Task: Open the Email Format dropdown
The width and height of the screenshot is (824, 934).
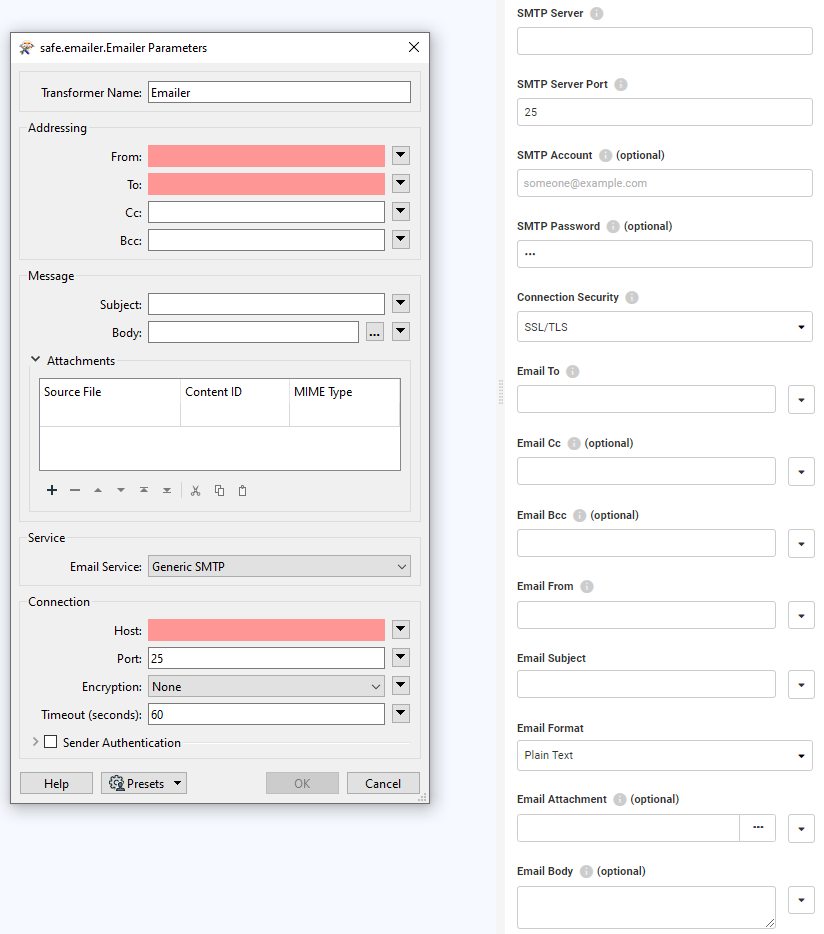Action: tap(800, 755)
